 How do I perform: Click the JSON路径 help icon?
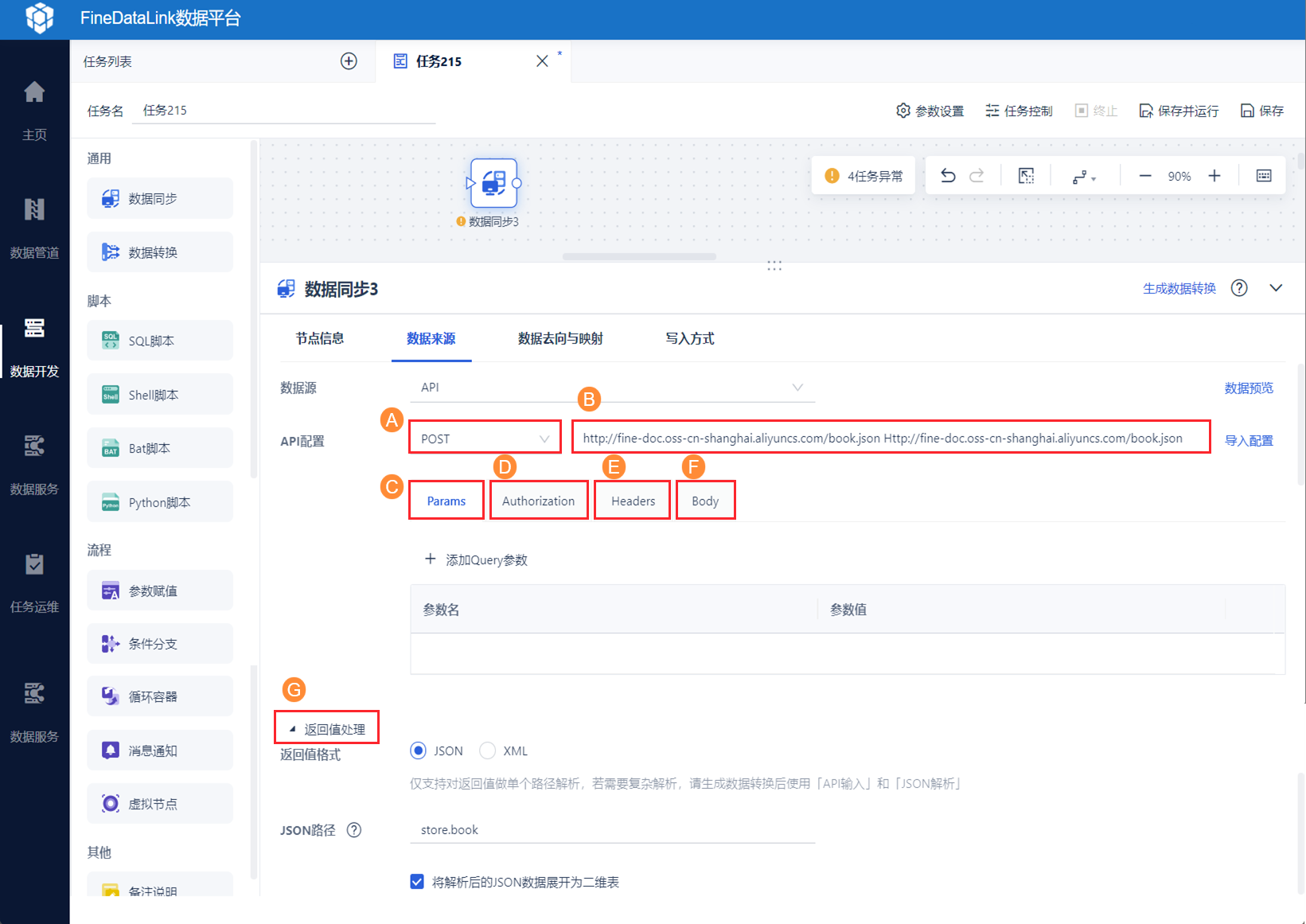[x=354, y=830]
